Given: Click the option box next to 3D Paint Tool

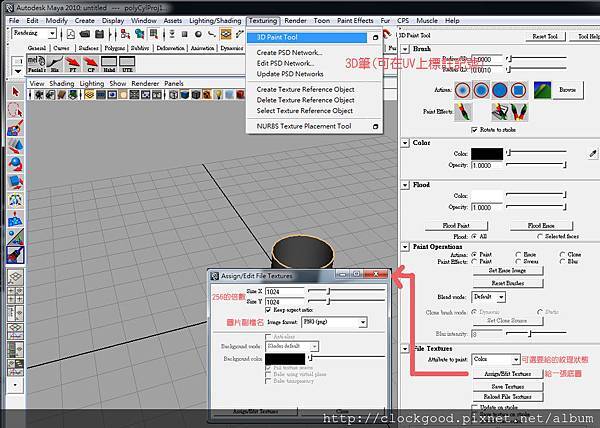Looking at the screenshot, I should point(375,37).
